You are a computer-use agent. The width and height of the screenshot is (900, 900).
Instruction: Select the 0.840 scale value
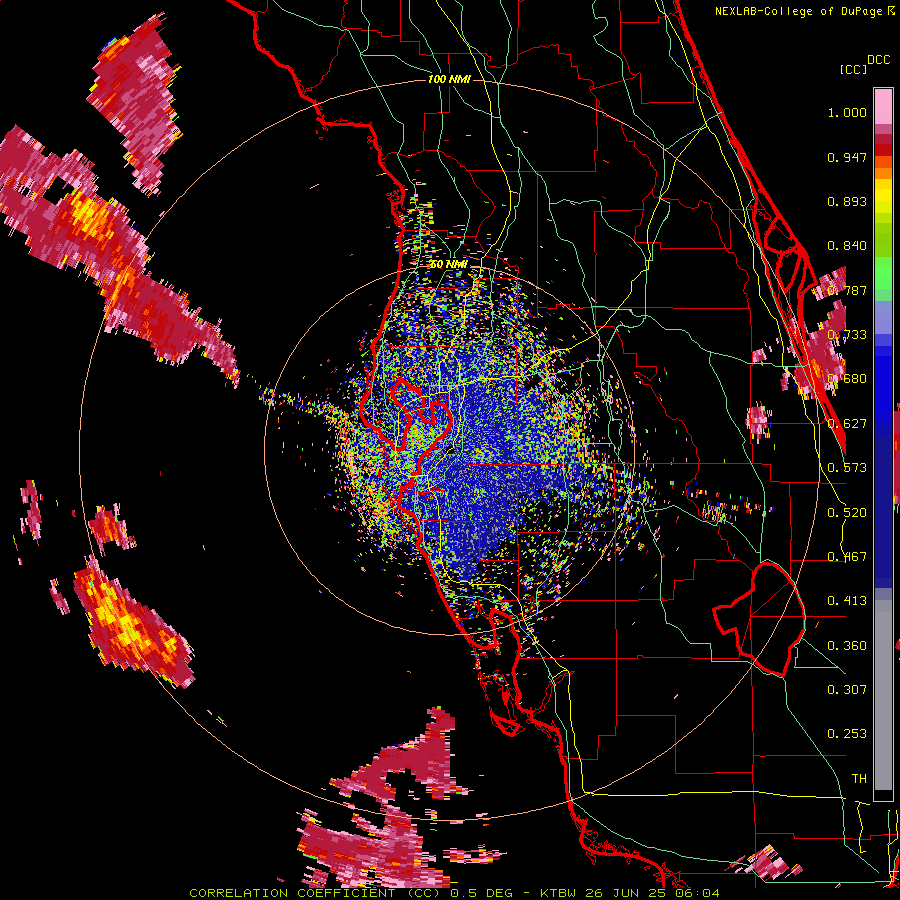click(847, 246)
